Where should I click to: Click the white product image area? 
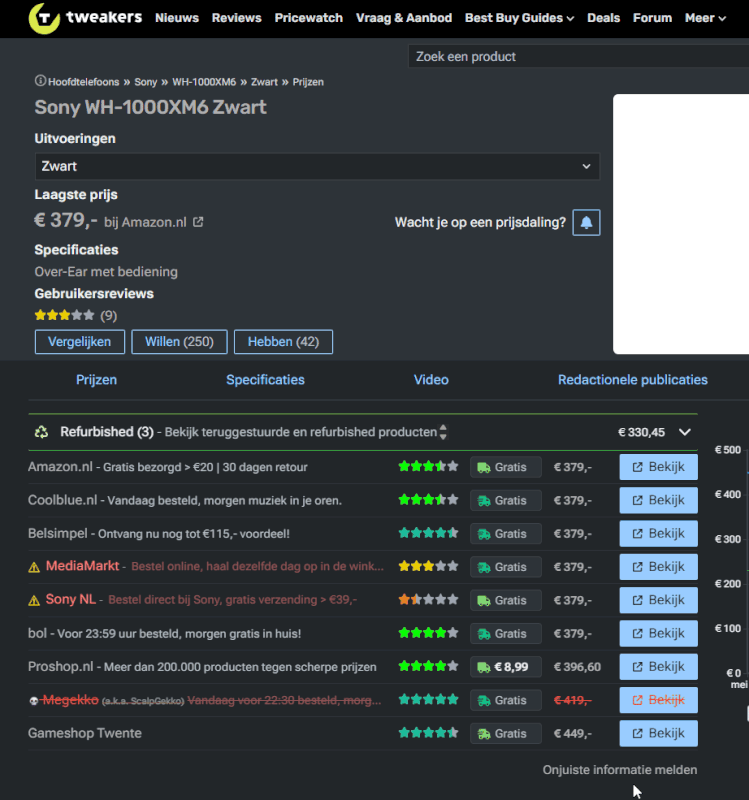tap(681, 224)
